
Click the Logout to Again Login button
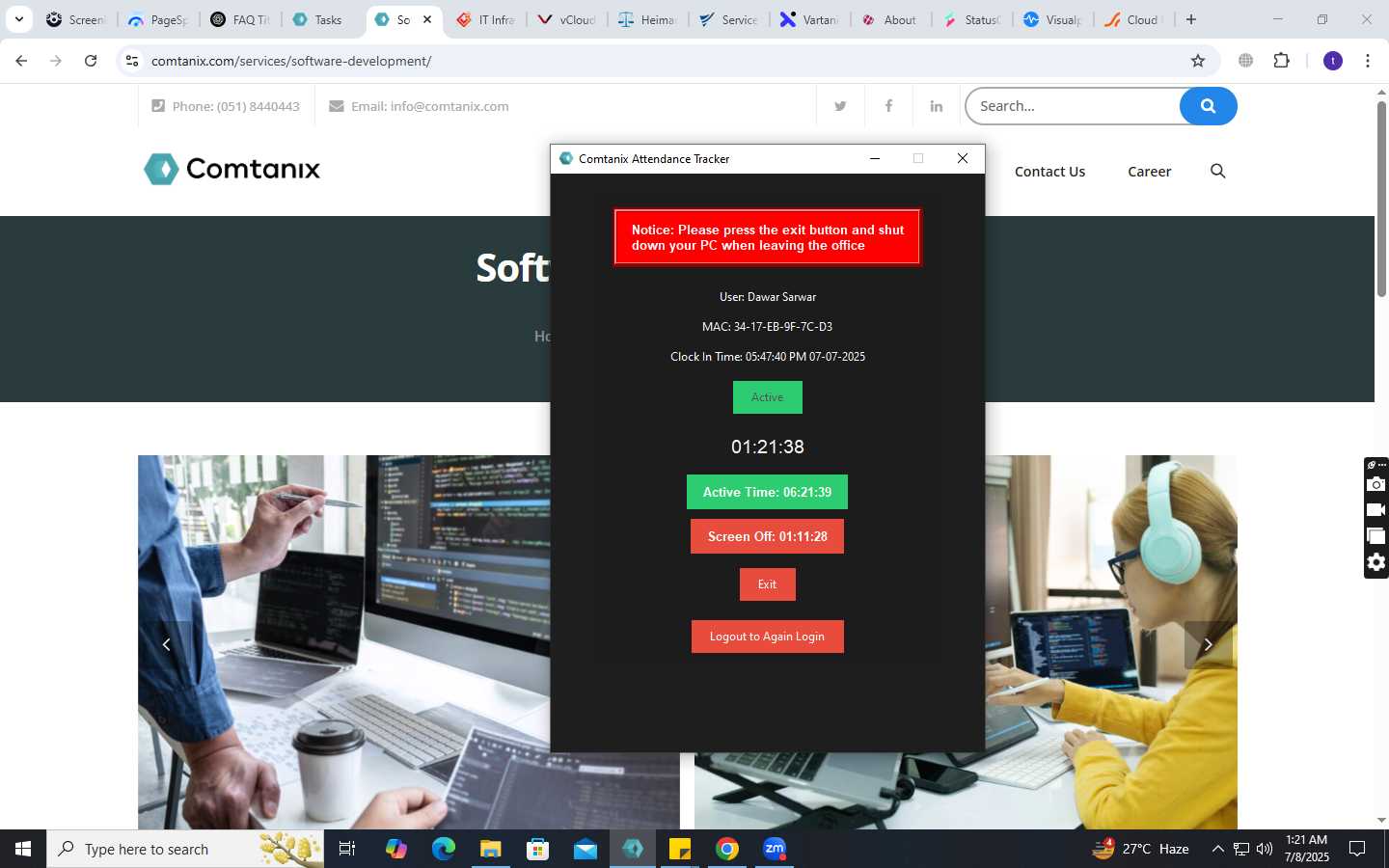(x=767, y=637)
